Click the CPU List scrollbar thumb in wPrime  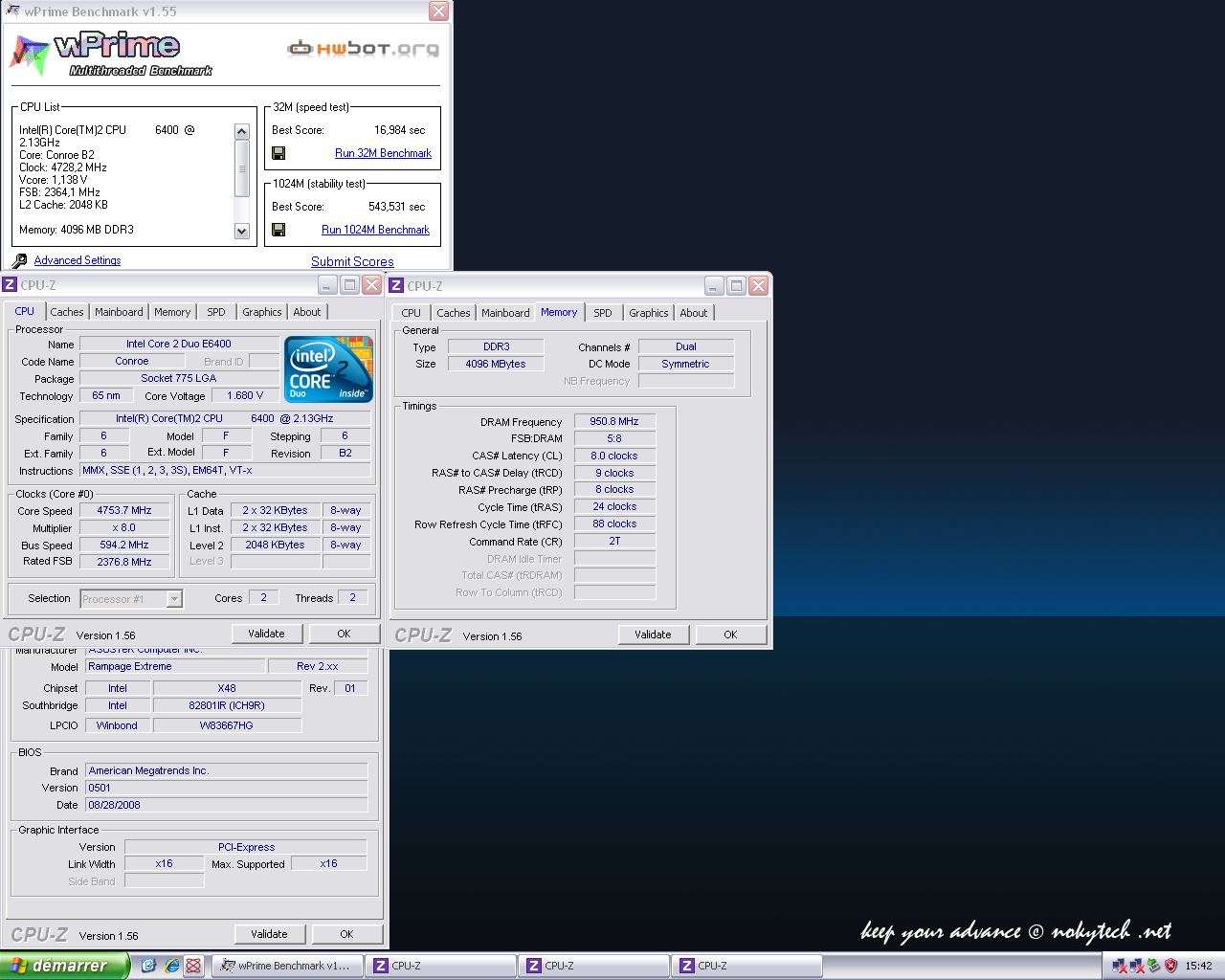(x=242, y=169)
